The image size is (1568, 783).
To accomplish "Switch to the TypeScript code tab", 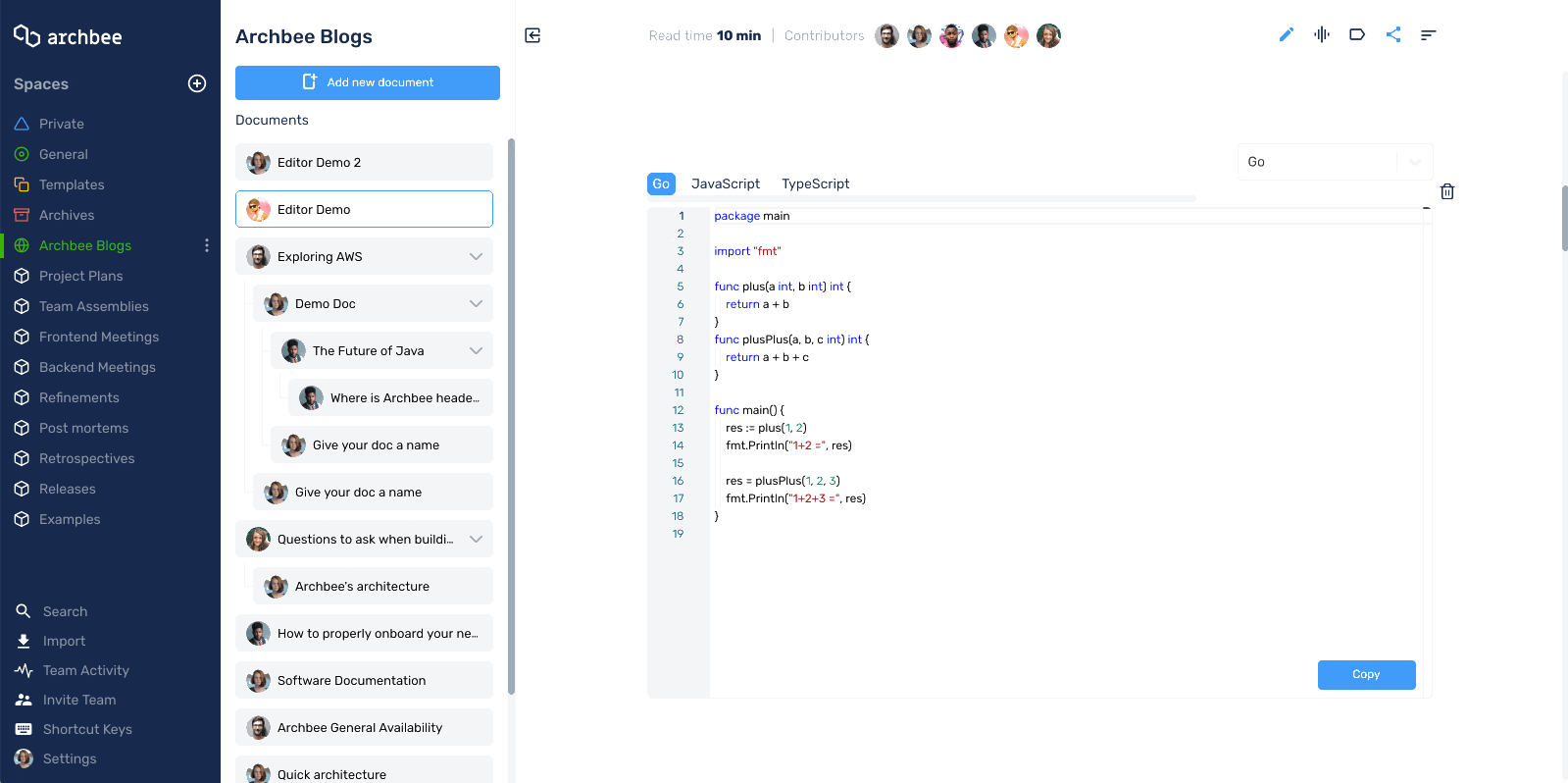I will coord(815,183).
